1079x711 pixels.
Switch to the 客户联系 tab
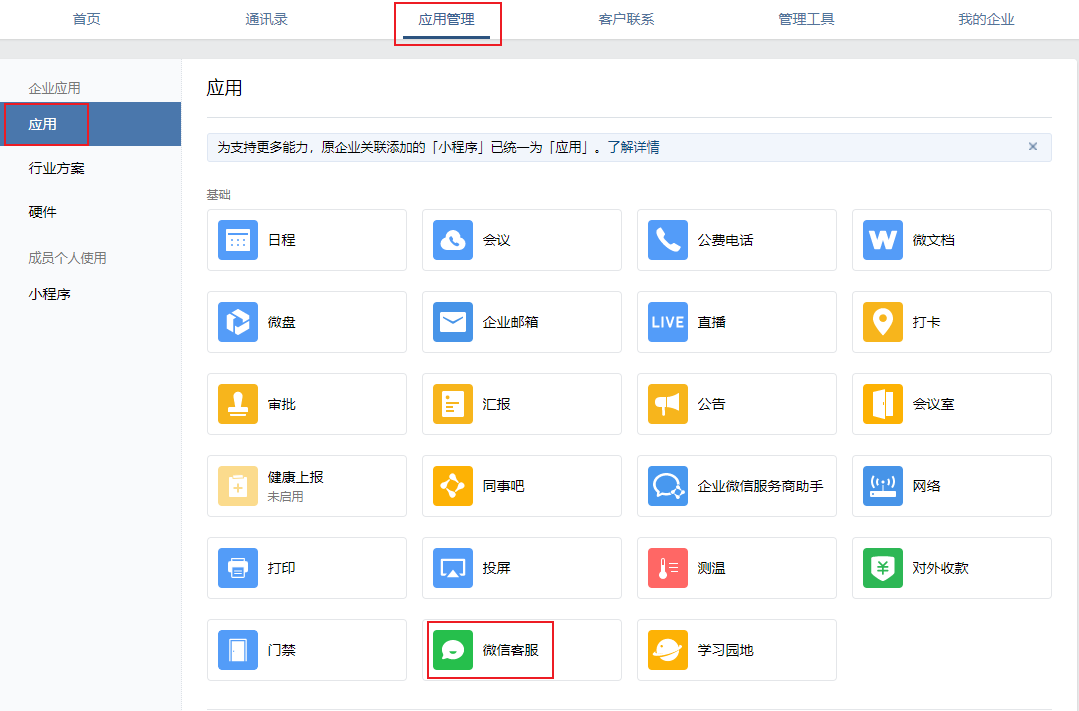pyautogui.click(x=626, y=19)
